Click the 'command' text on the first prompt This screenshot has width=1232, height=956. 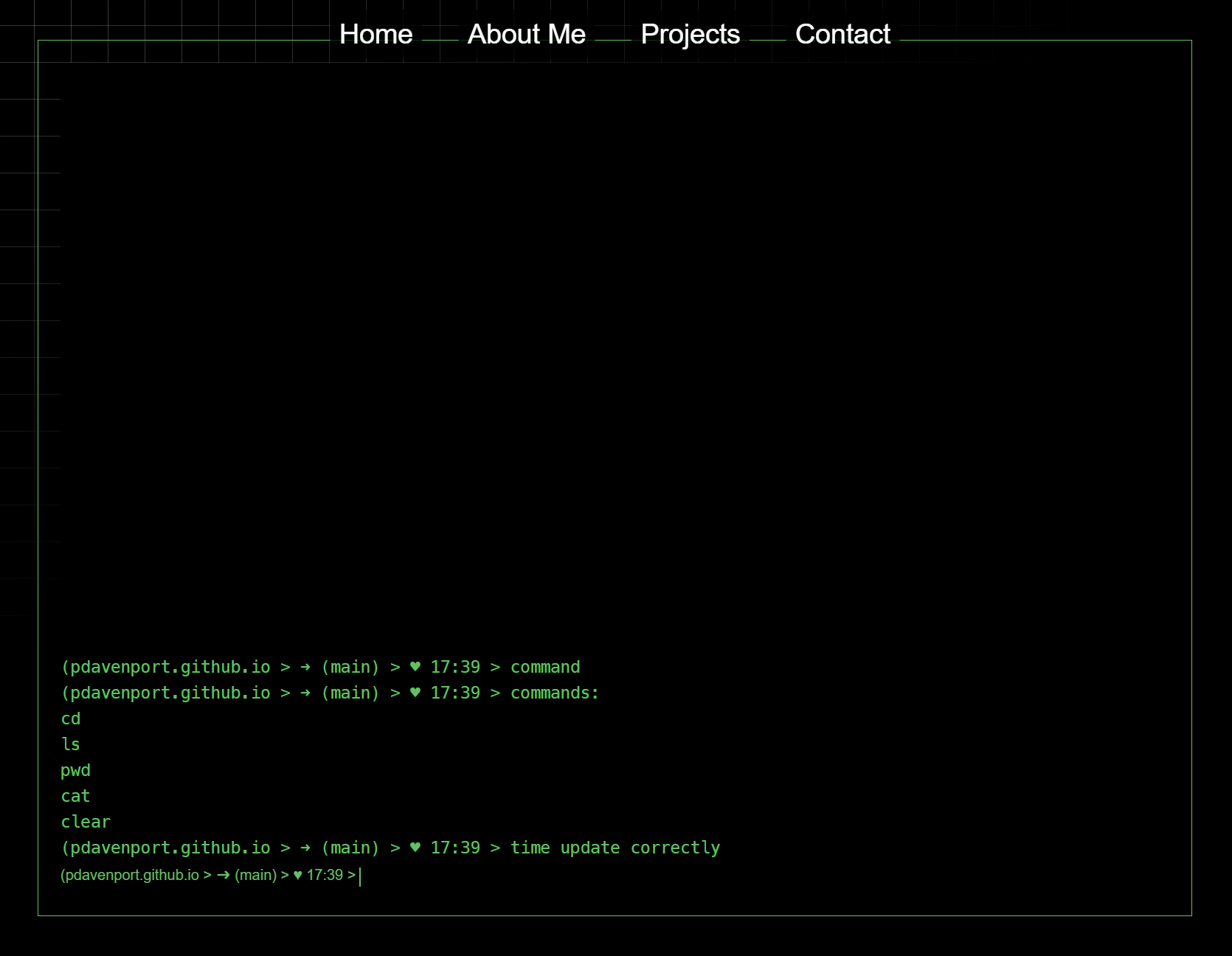click(545, 667)
